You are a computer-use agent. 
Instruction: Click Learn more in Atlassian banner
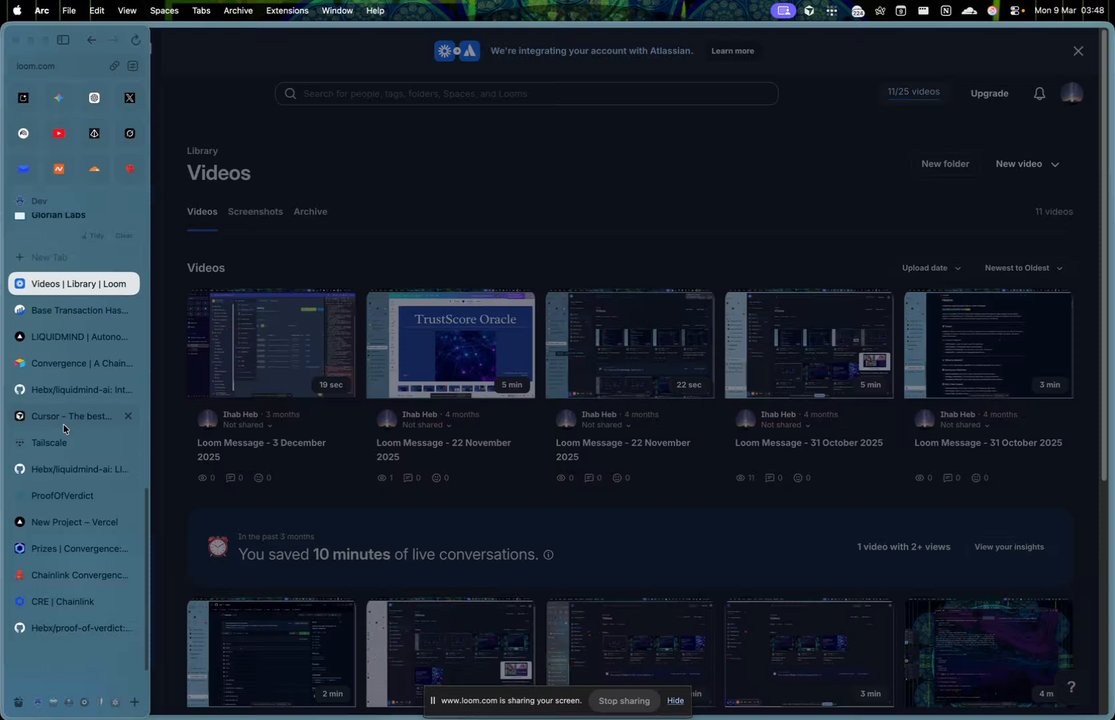pos(732,51)
